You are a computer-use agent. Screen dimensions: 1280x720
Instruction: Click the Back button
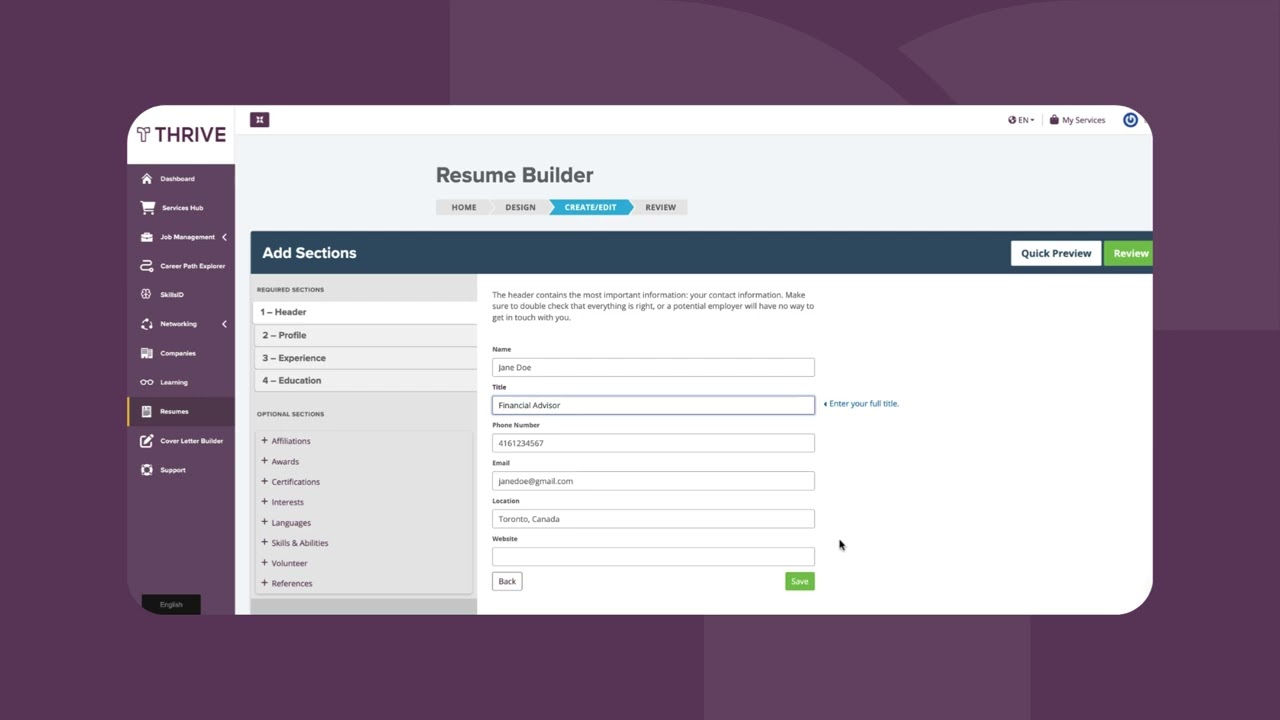[507, 581]
